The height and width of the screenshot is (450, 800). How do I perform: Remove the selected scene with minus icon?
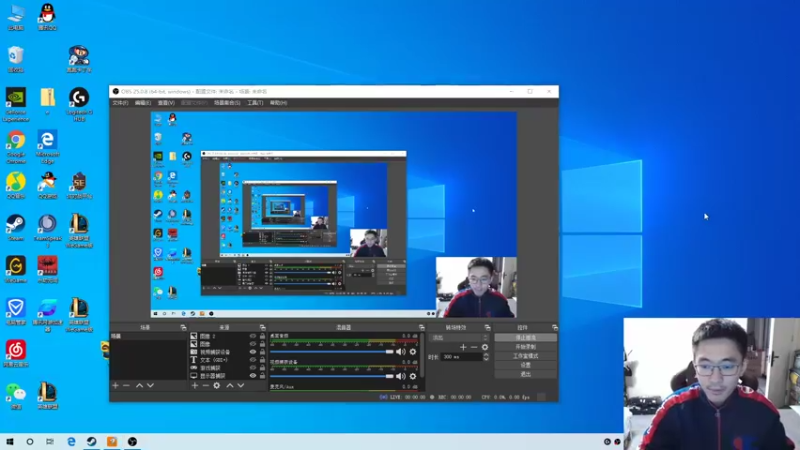126,386
